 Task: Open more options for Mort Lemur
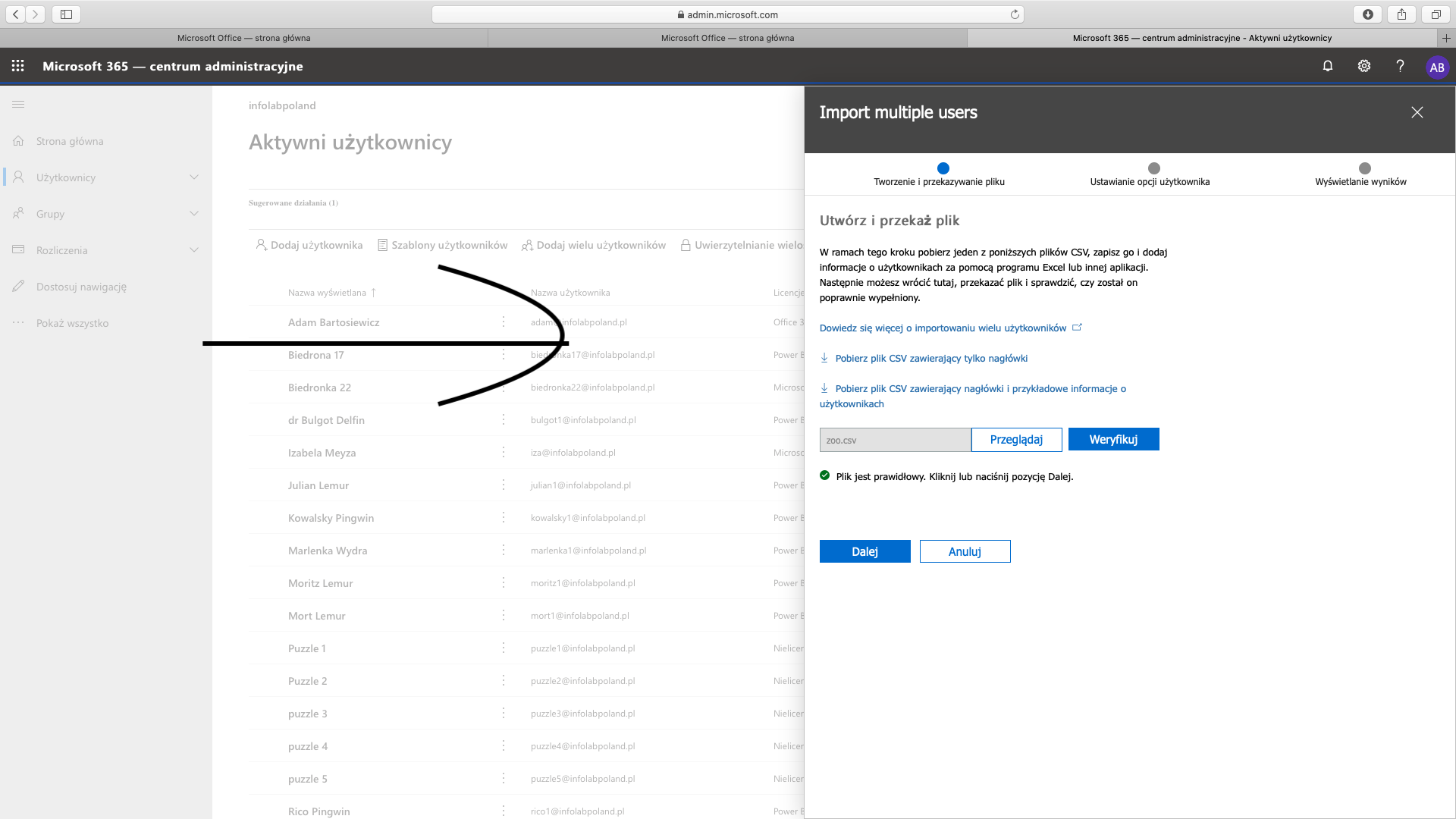coord(504,616)
